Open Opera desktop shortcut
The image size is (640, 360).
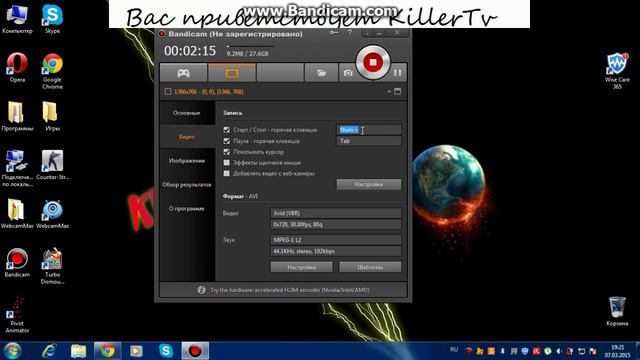(x=17, y=68)
